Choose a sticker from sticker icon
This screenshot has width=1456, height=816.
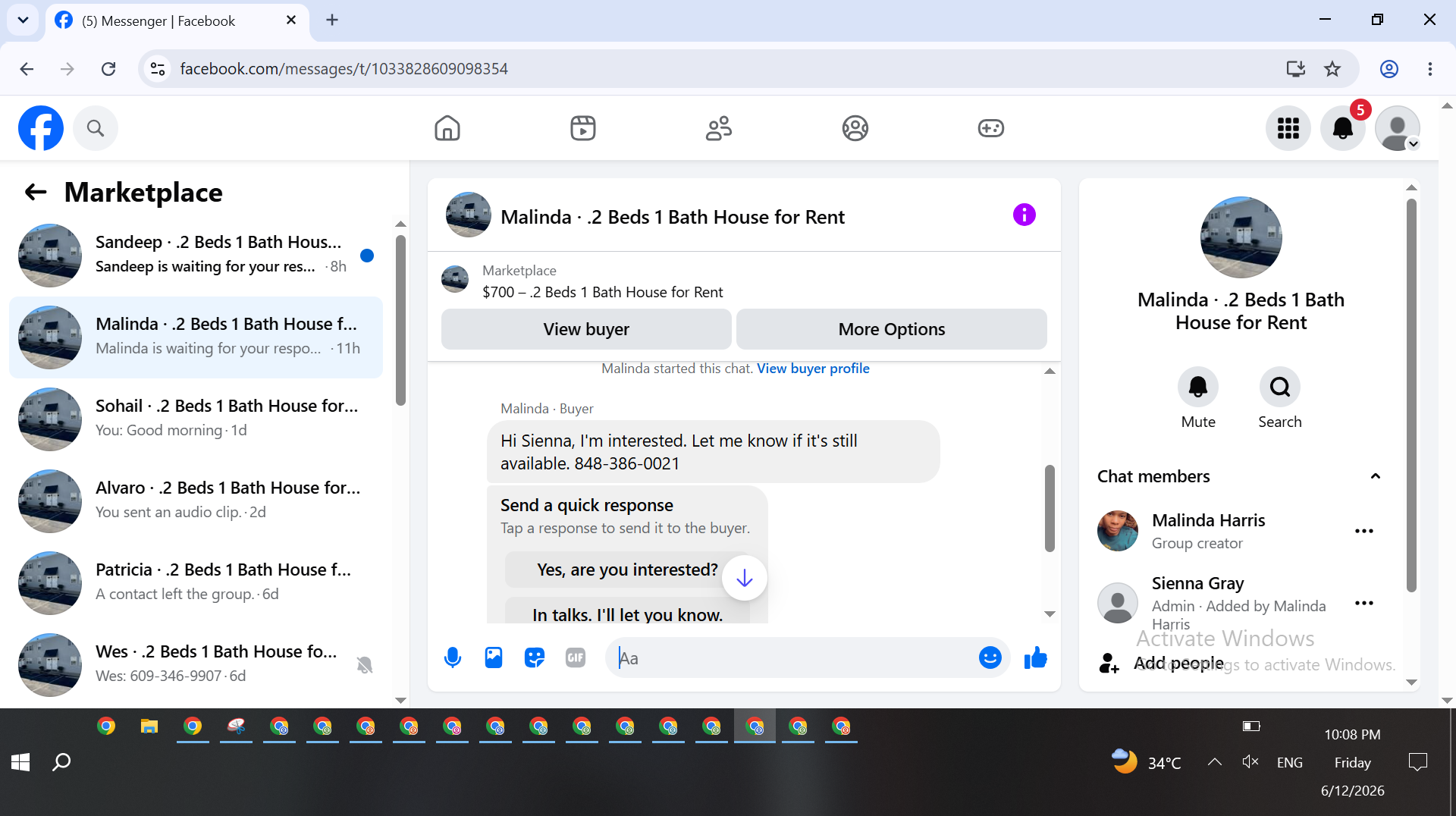[x=535, y=658]
